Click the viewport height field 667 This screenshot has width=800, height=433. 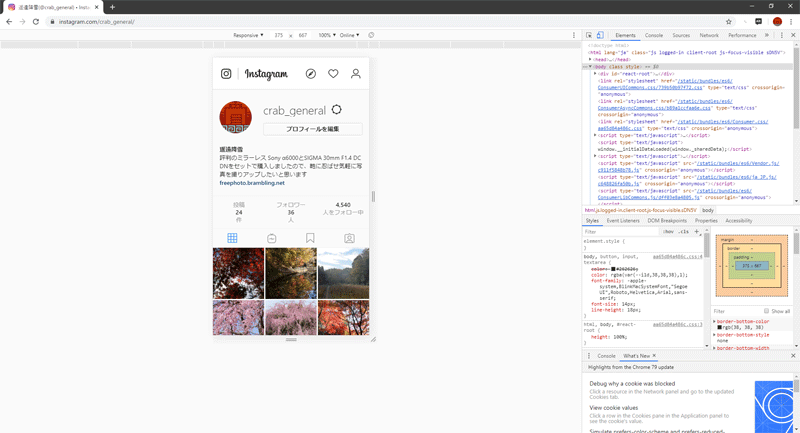point(303,35)
